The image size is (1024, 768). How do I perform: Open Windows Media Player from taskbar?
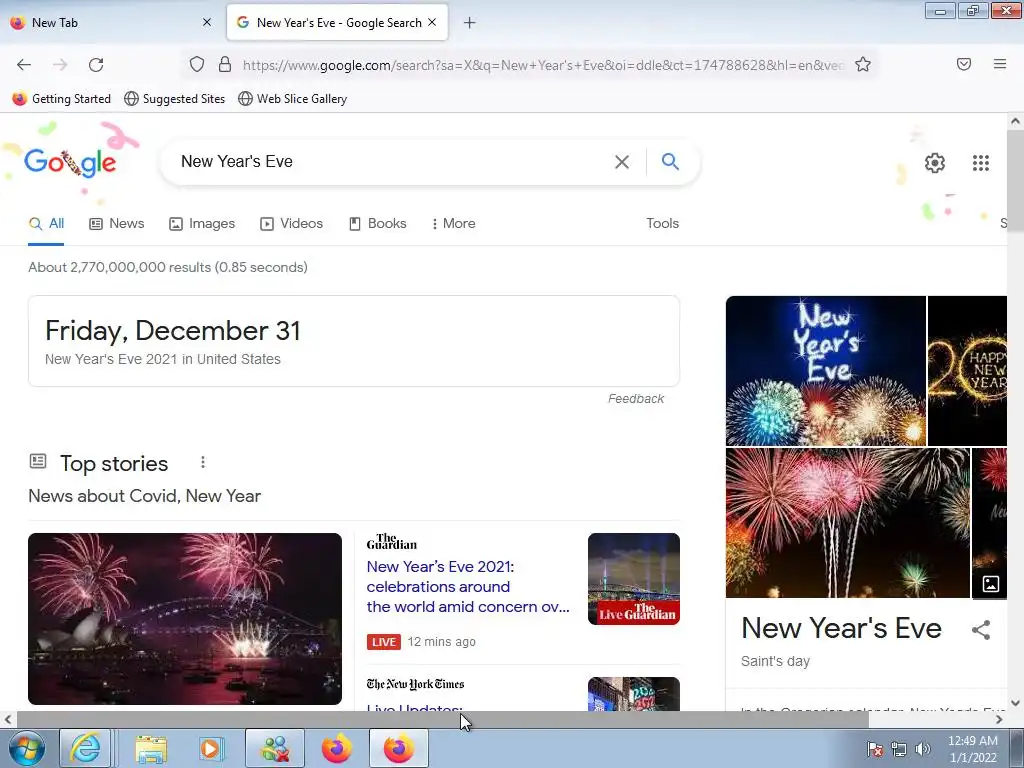pyautogui.click(x=210, y=748)
